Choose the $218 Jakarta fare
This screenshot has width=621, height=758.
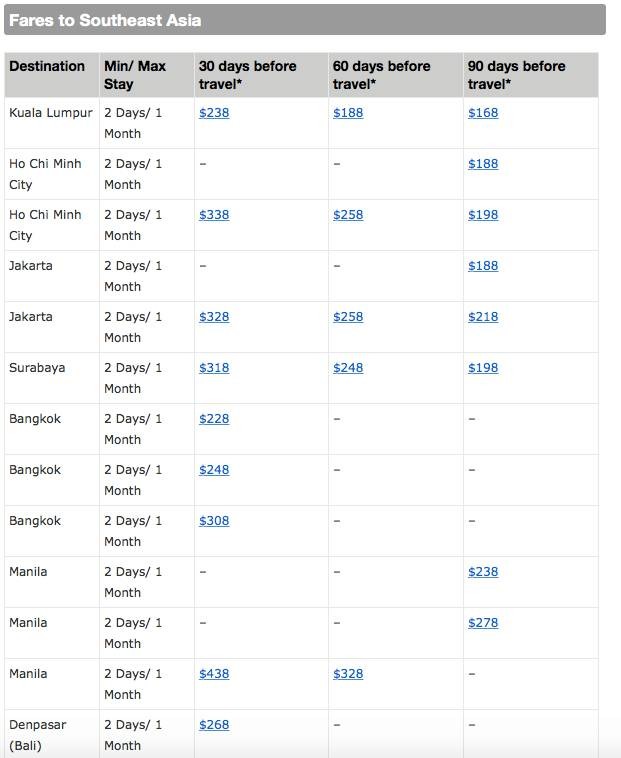point(482,317)
